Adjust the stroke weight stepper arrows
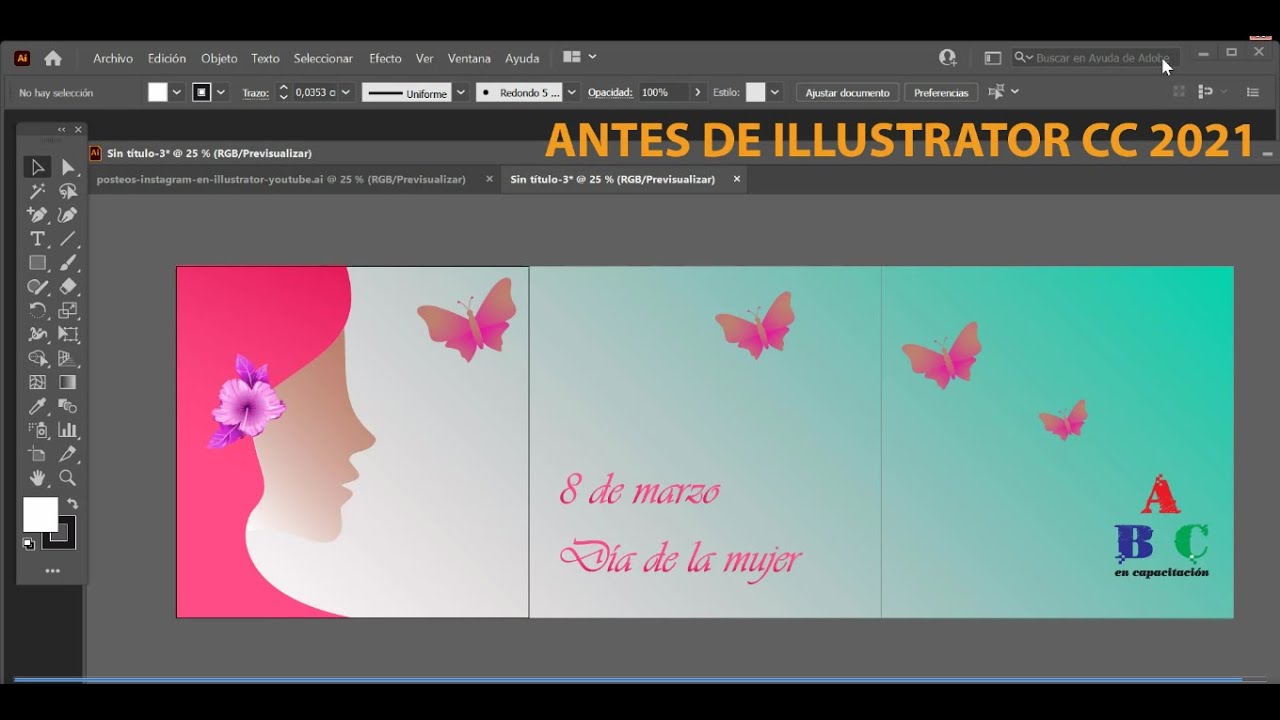 283,92
